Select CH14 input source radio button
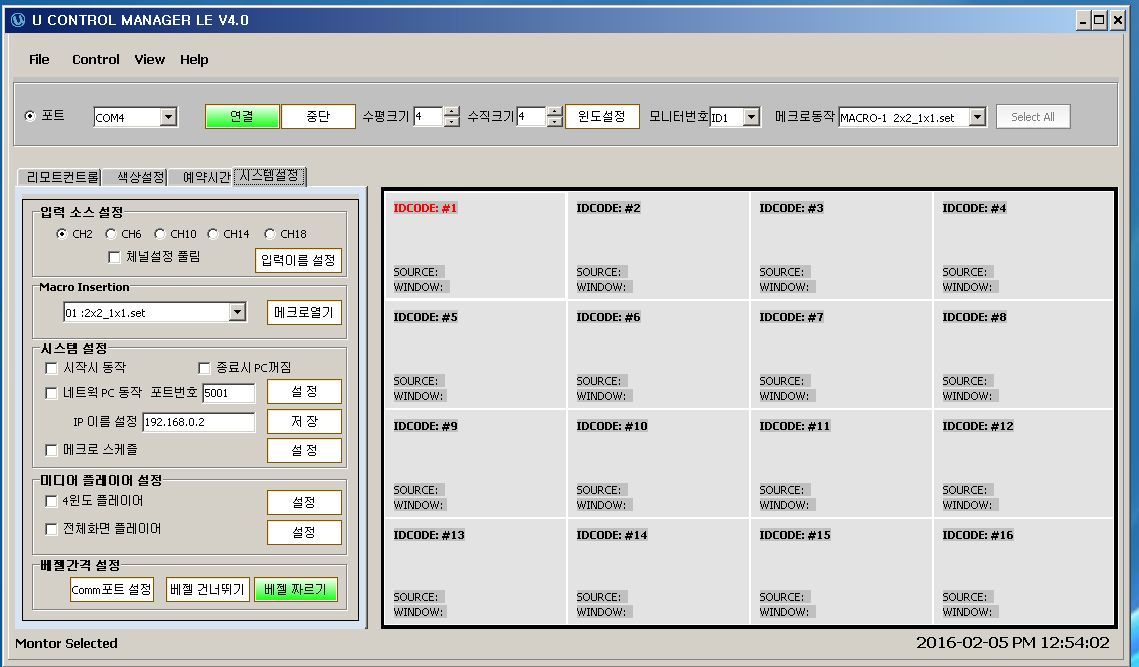Screen dimensions: 1139x667 pyautogui.click(x=213, y=234)
